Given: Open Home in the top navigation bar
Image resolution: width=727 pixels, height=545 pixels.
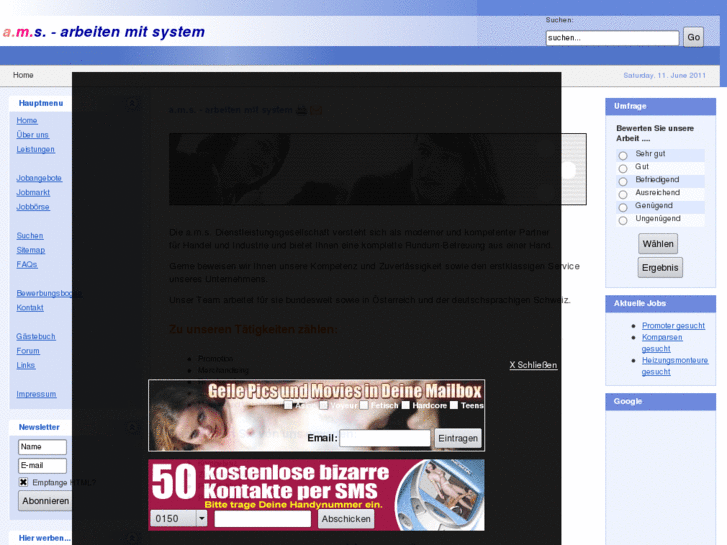Looking at the screenshot, I should click(23, 75).
